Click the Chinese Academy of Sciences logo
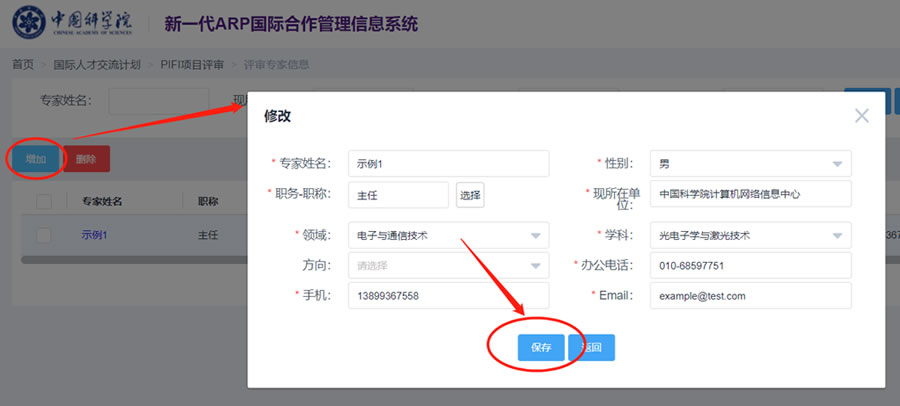The width and height of the screenshot is (900, 406). [73, 23]
